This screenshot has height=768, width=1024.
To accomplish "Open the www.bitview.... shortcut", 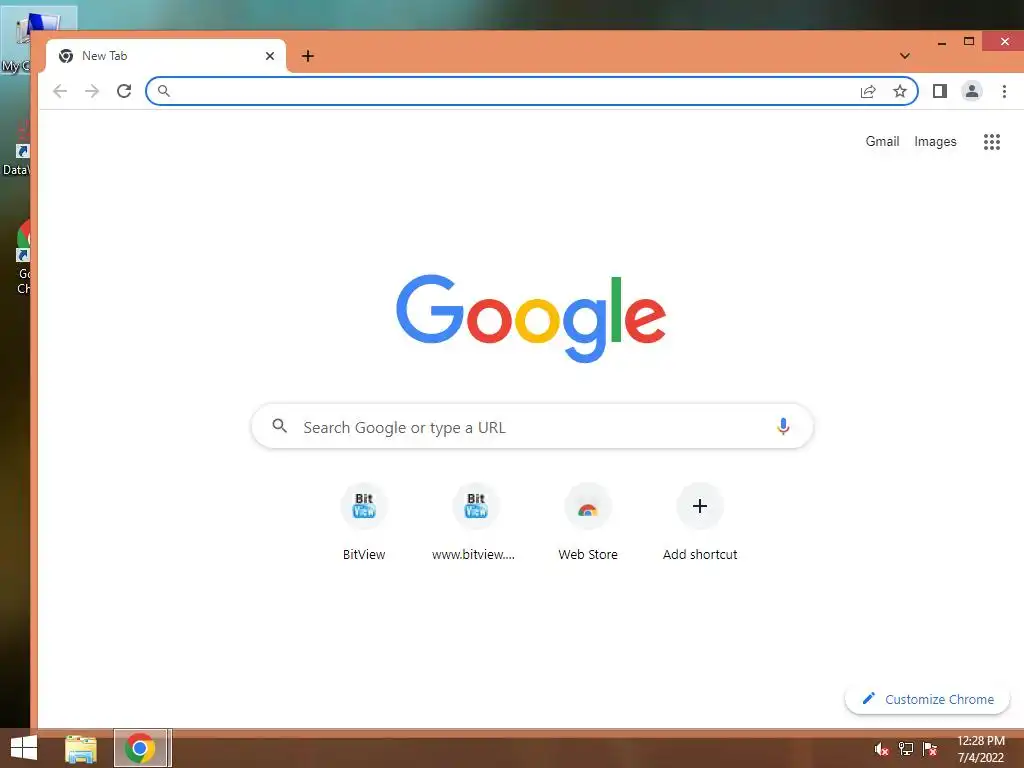I will click(475, 522).
